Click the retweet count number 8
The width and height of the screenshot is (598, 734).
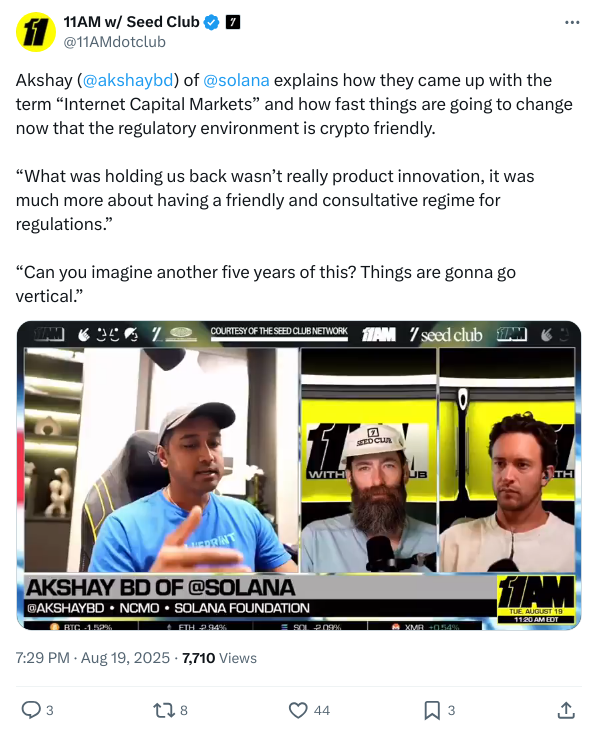(x=184, y=711)
